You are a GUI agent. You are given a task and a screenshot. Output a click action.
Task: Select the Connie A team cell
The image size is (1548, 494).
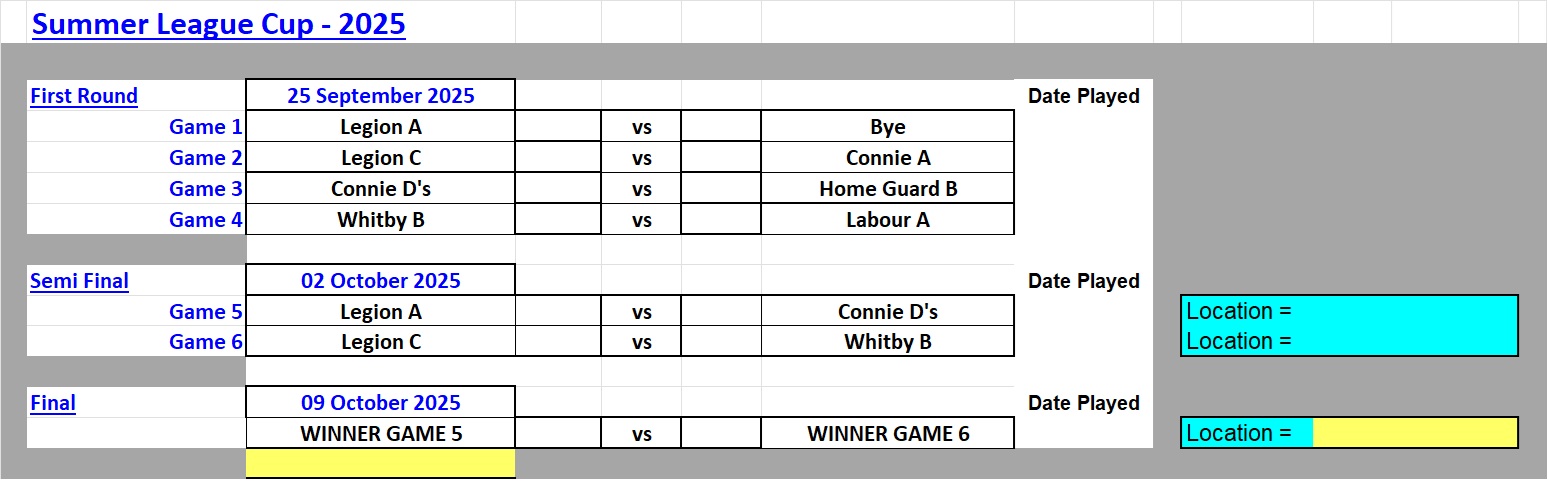[887, 158]
